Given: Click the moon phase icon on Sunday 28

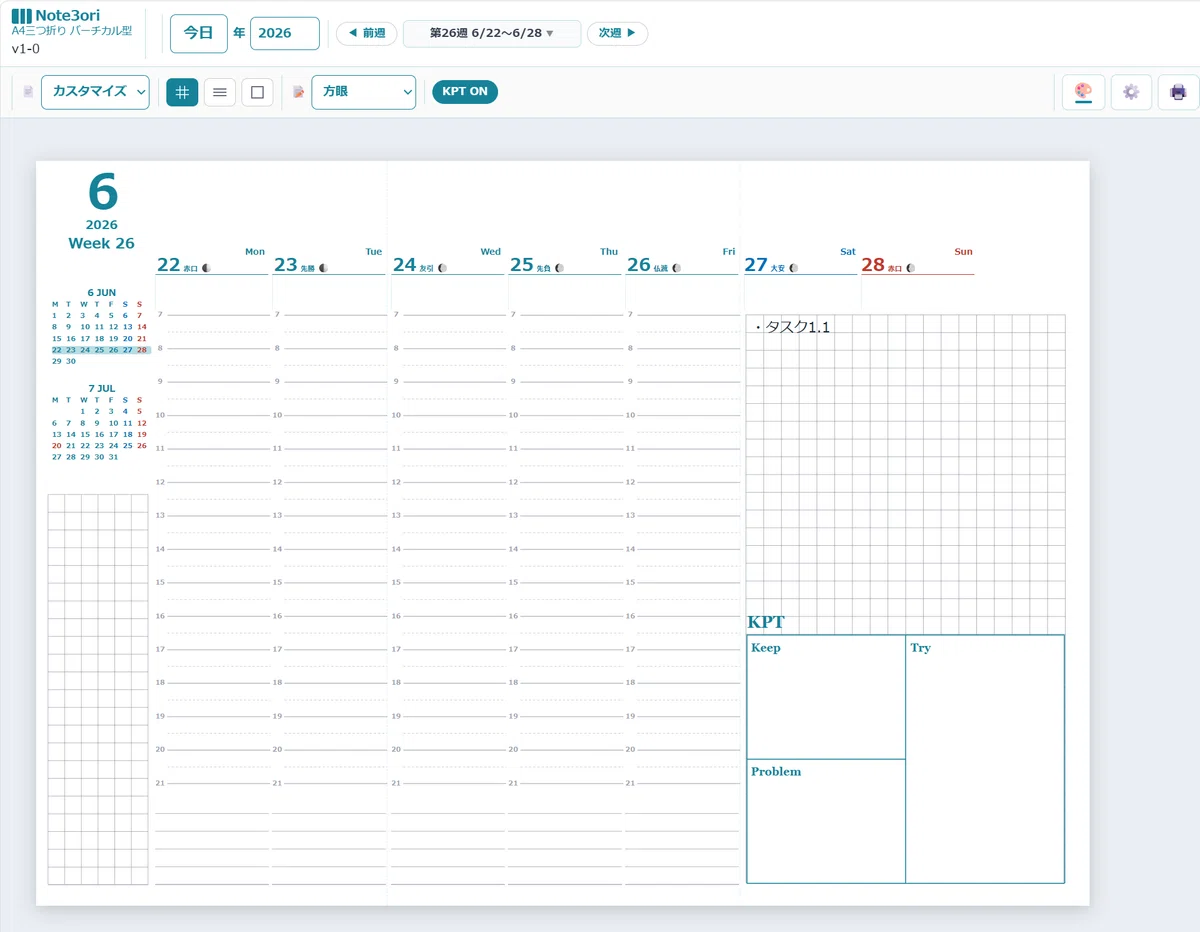Looking at the screenshot, I should (x=910, y=268).
